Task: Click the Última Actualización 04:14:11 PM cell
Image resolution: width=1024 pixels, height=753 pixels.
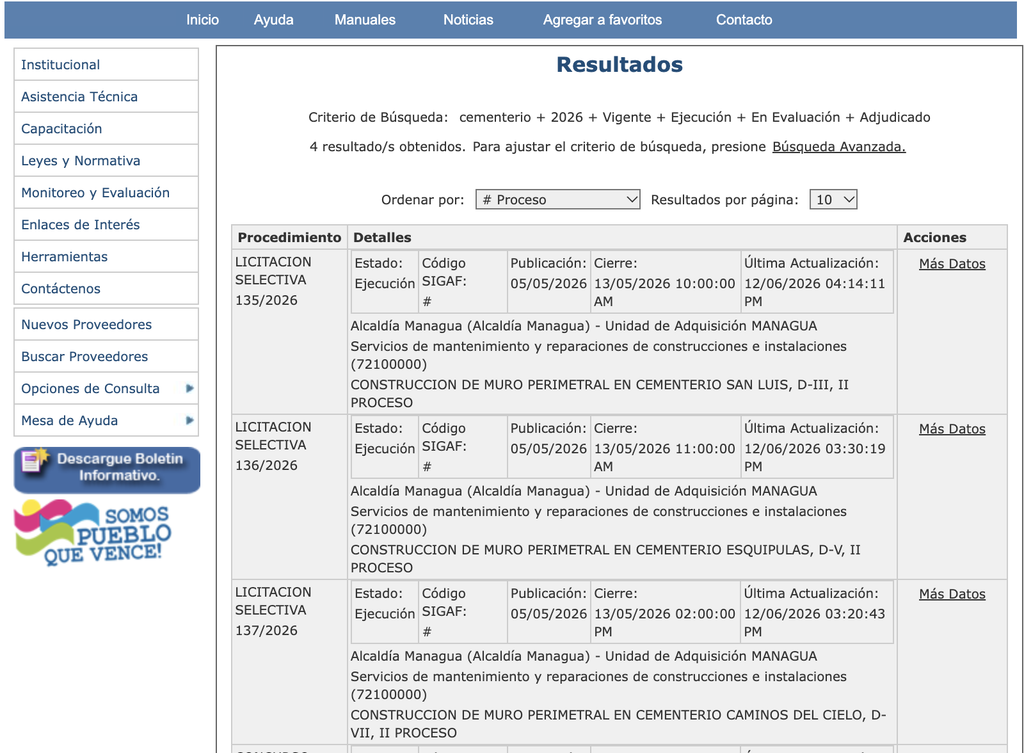Action: click(x=817, y=282)
